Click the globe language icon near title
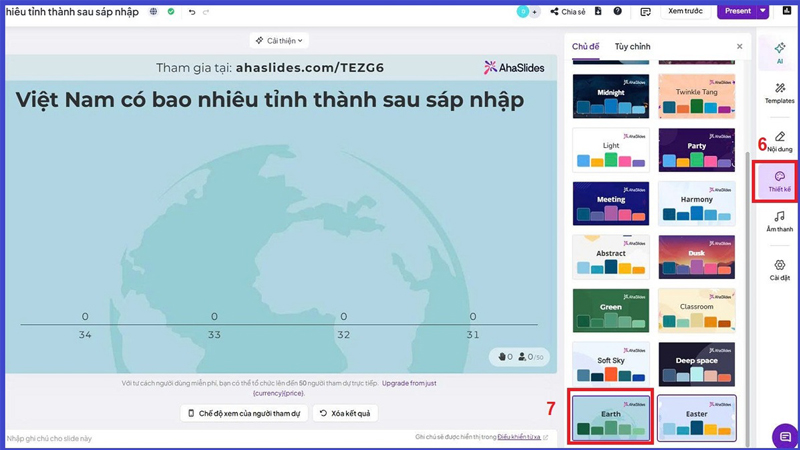 154,11
